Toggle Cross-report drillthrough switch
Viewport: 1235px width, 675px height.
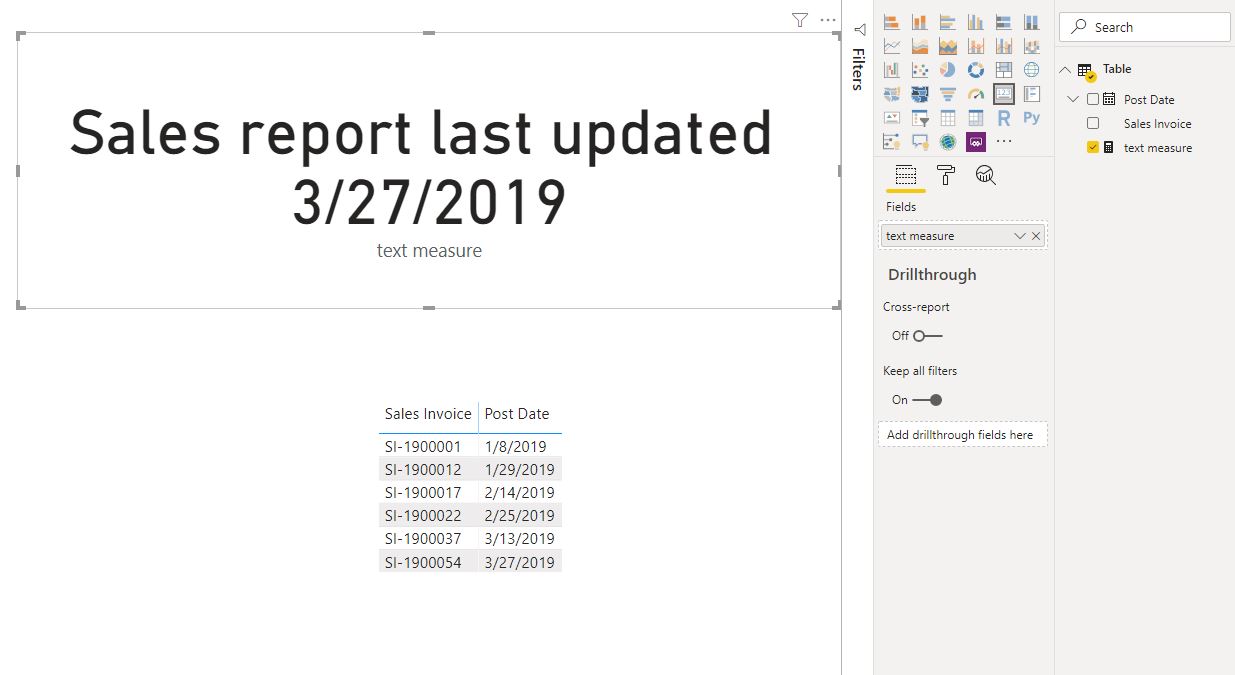click(928, 336)
